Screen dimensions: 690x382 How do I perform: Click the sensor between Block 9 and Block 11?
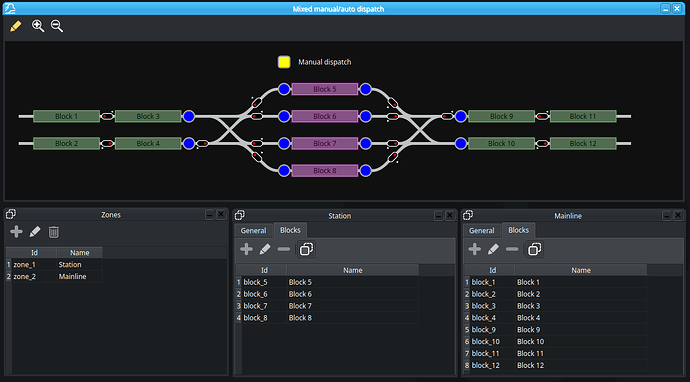[542, 116]
